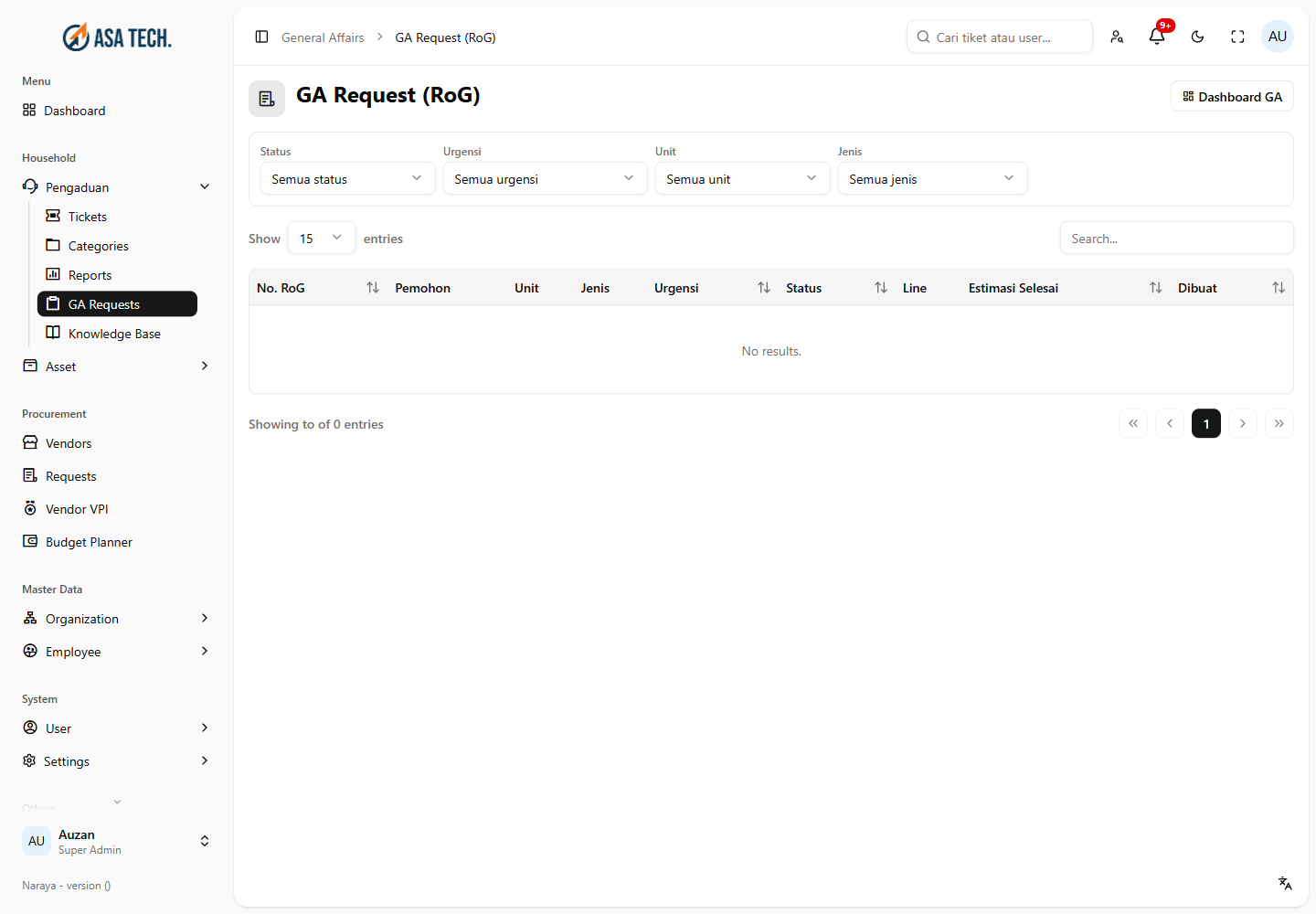The image size is (1316, 914).
Task: Open procurement Requests menu item
Action: tap(117, 476)
